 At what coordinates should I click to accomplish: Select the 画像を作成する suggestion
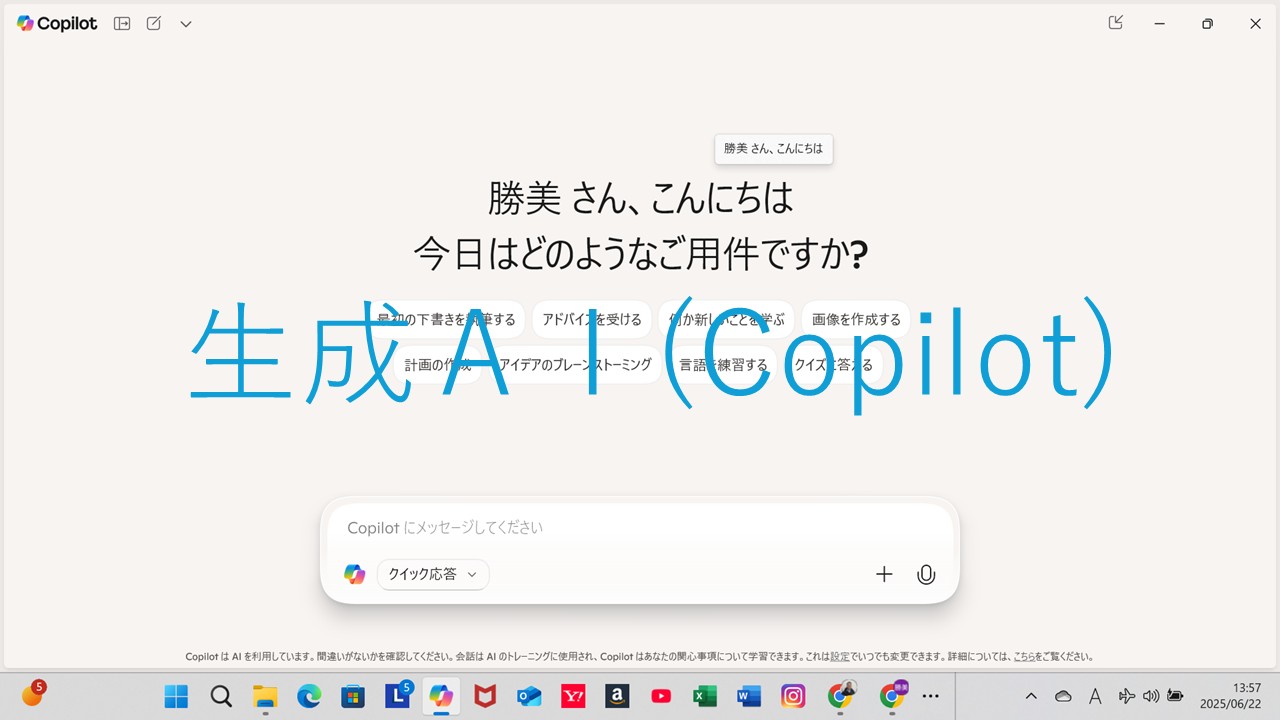click(856, 320)
